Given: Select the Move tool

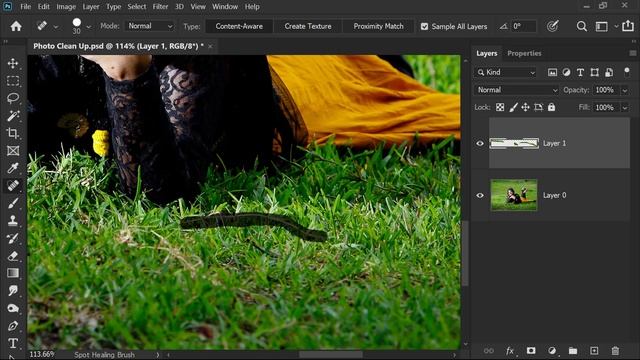Looking at the screenshot, I should (13, 63).
